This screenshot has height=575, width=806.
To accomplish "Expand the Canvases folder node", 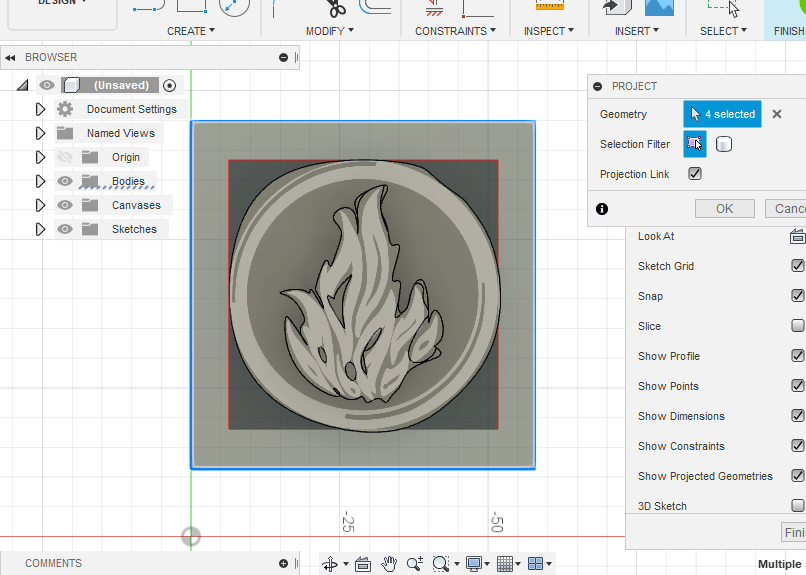I will (40, 205).
